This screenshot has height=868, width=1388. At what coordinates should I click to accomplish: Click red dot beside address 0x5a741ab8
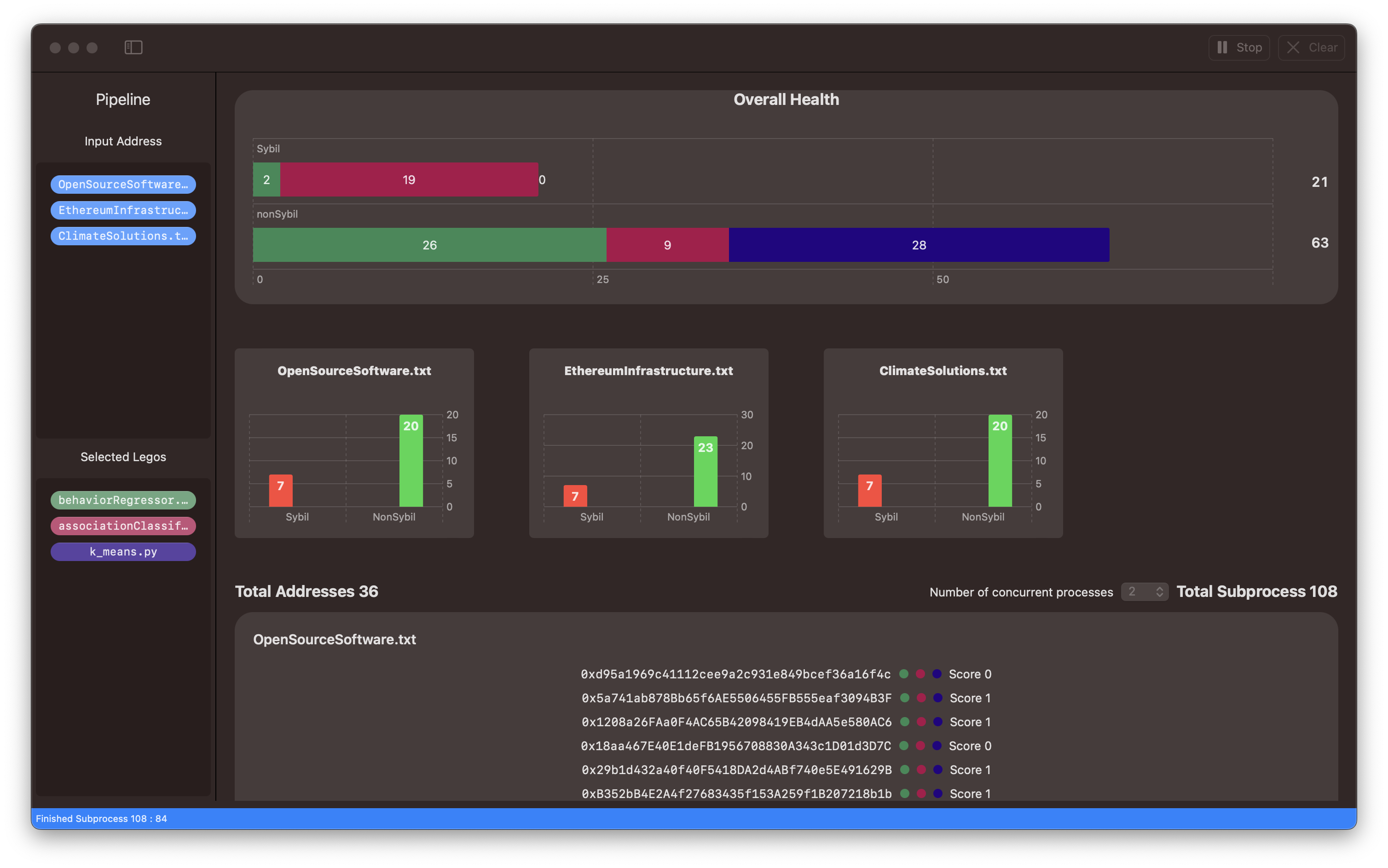(921, 698)
